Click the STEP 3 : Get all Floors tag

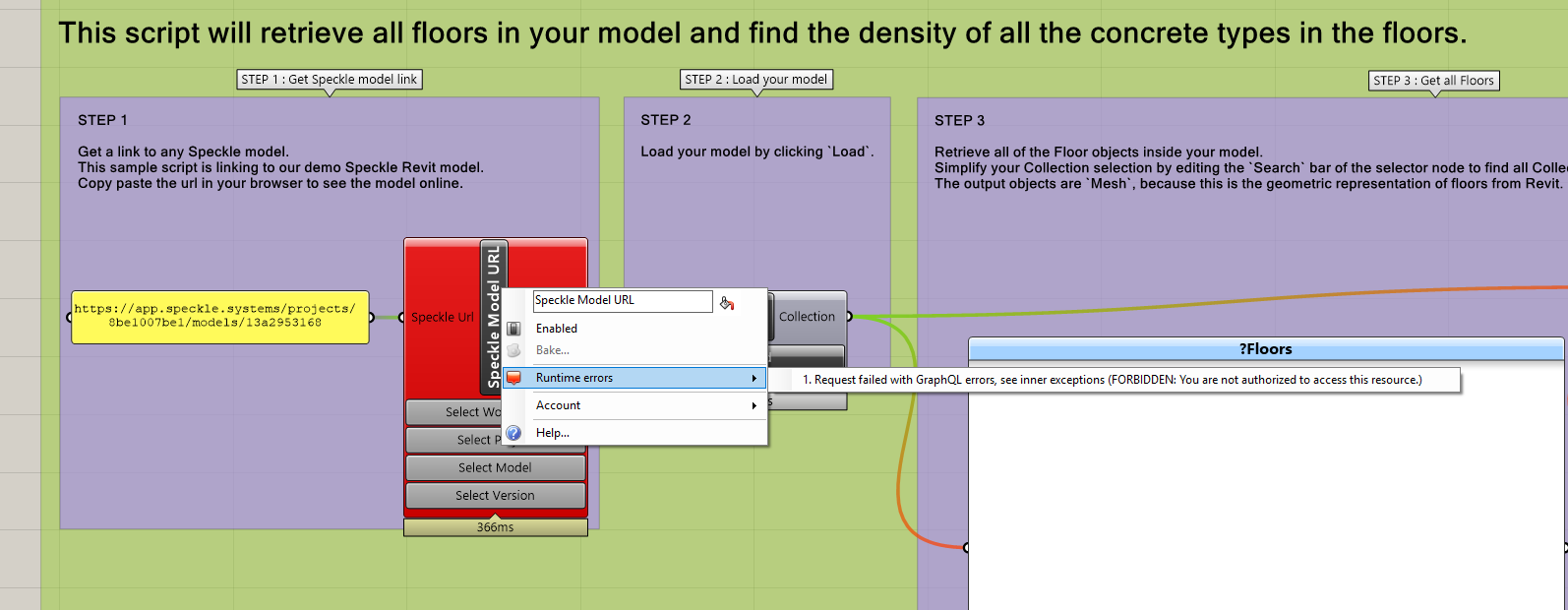[x=1433, y=81]
